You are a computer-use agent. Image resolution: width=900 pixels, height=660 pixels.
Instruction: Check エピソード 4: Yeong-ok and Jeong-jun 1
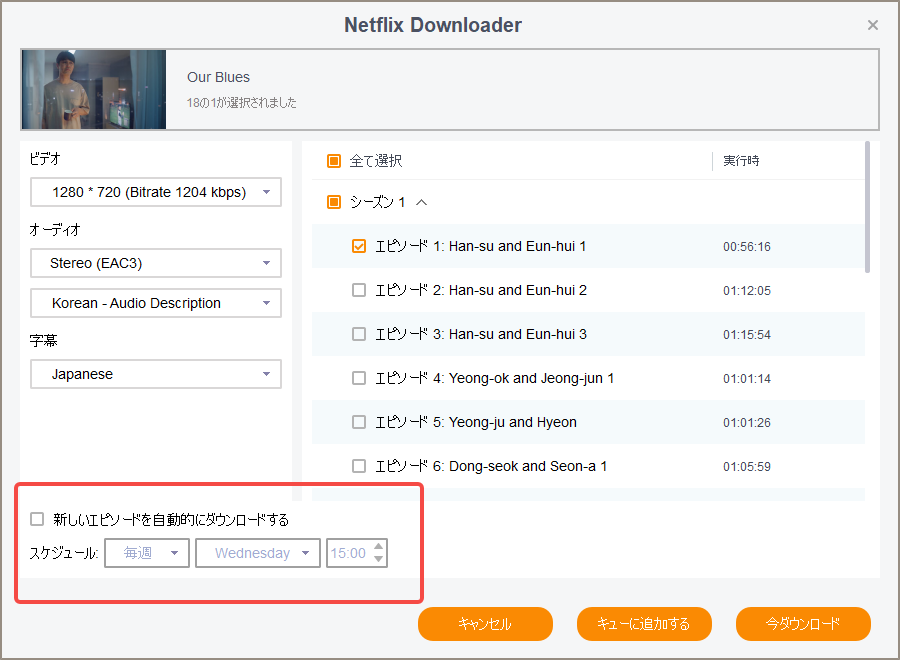359,378
